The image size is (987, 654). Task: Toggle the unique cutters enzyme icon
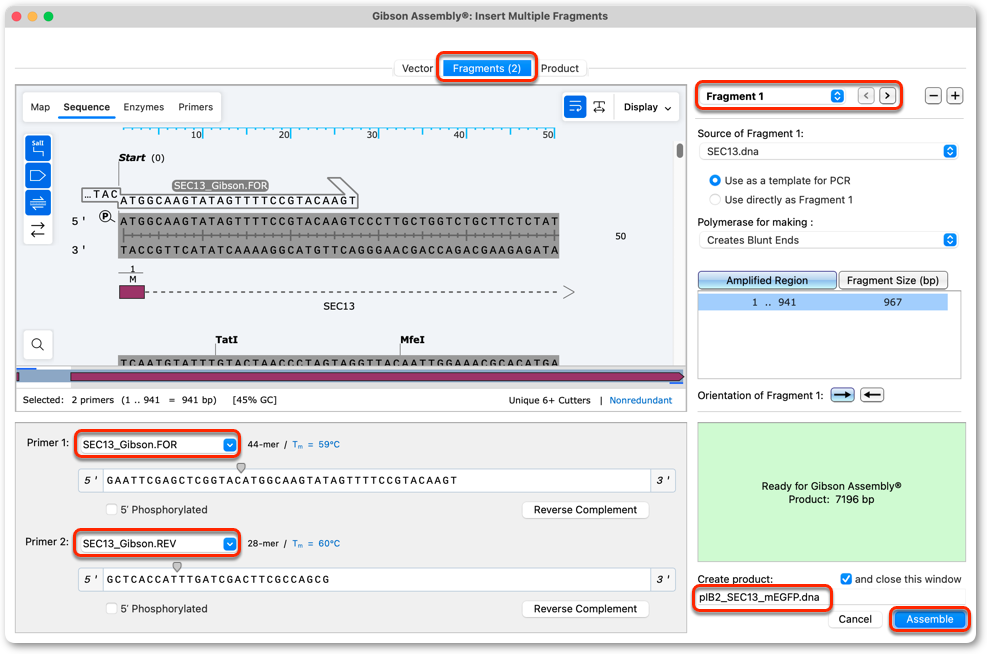[x=38, y=148]
